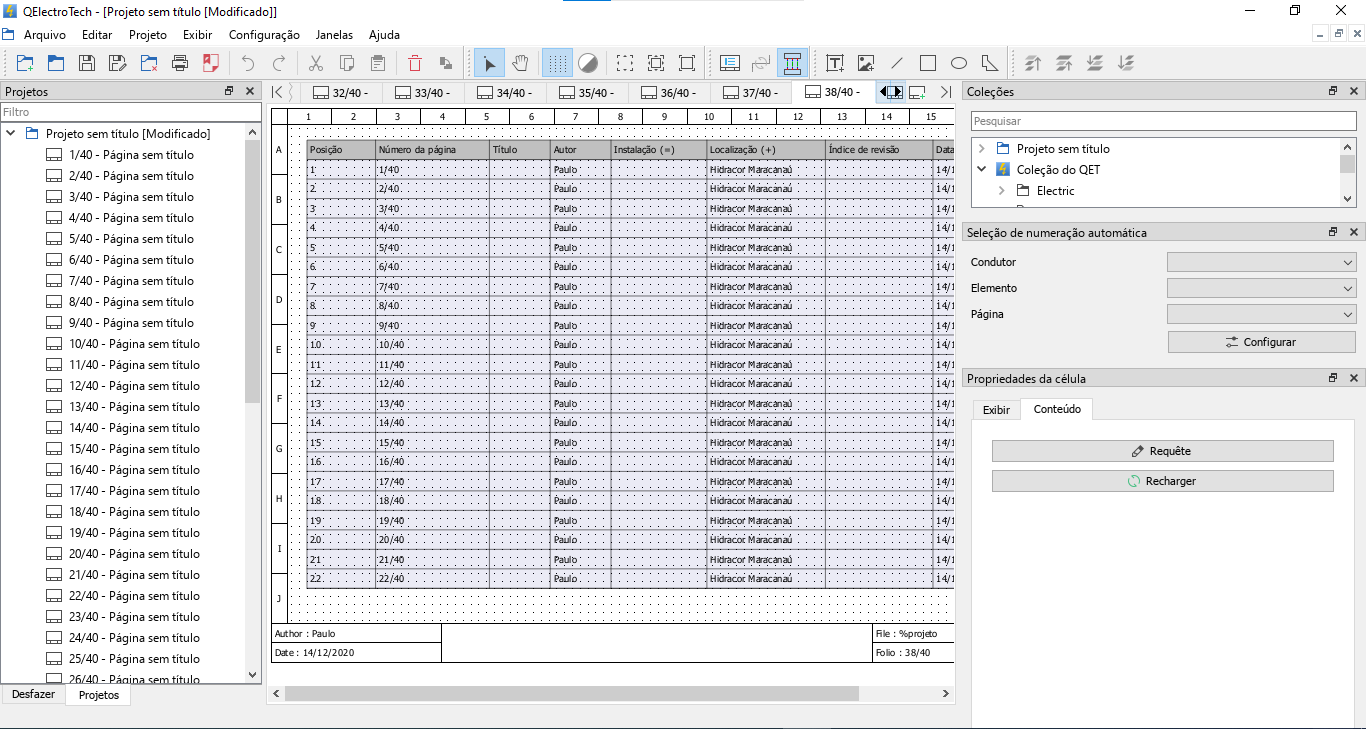Expand the Electric collection folder

pos(1001,190)
